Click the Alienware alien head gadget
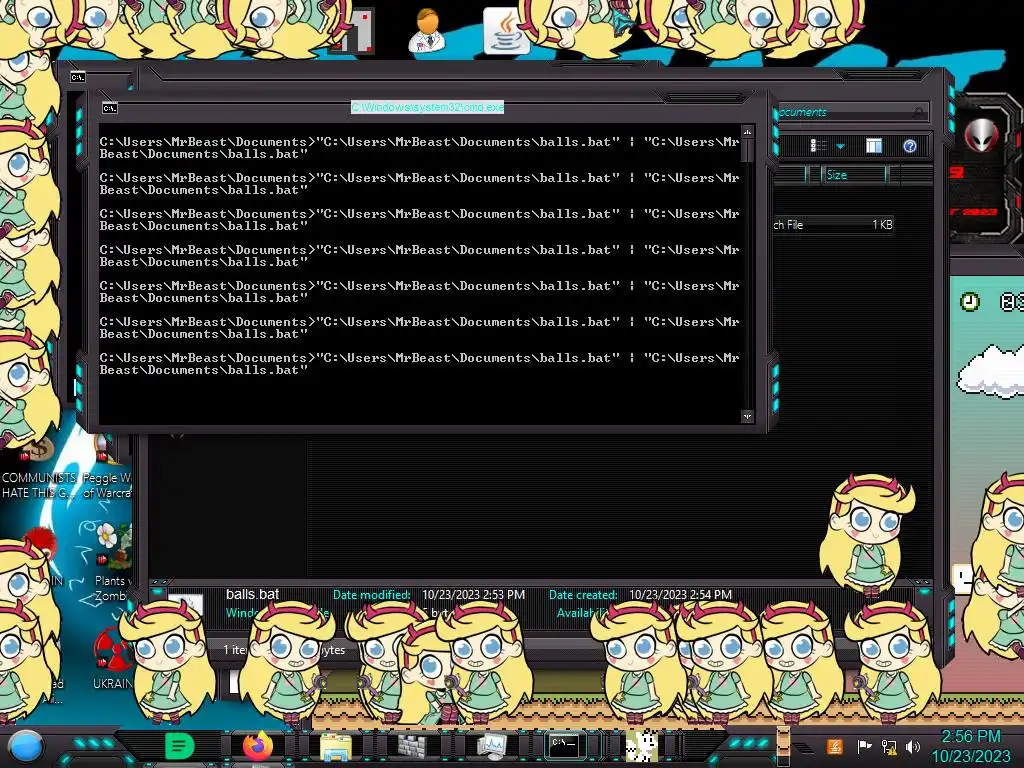The height and width of the screenshot is (768, 1024). (x=982, y=135)
